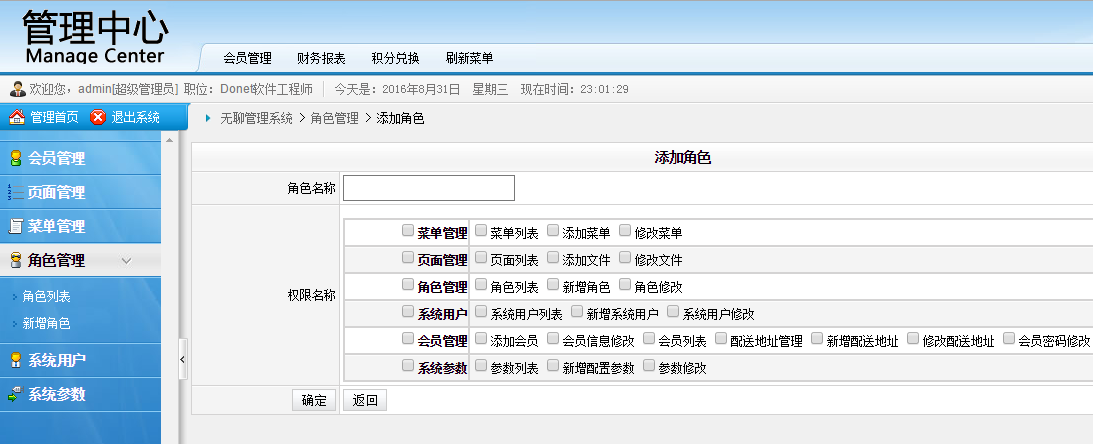Check the 系统参数 permission group box

tap(408, 365)
